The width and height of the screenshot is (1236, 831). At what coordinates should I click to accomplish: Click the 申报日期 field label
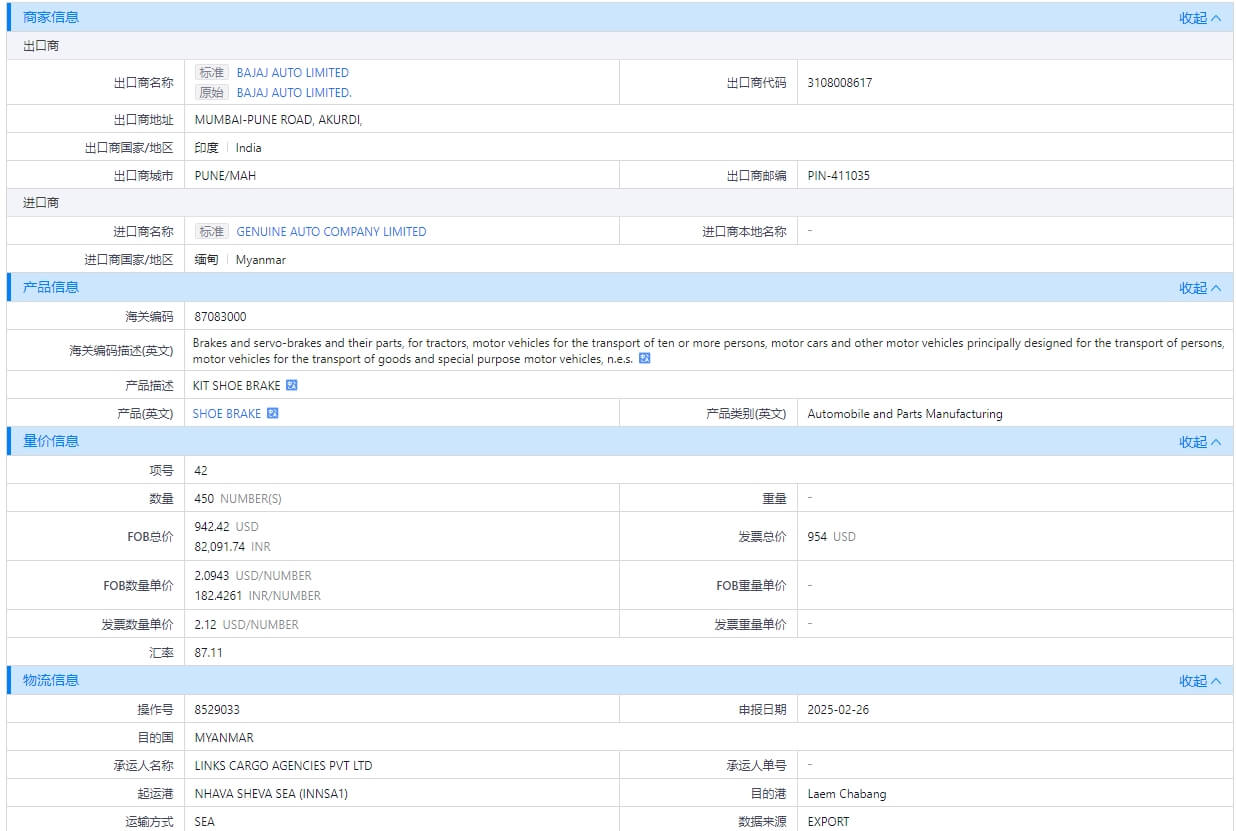762,710
